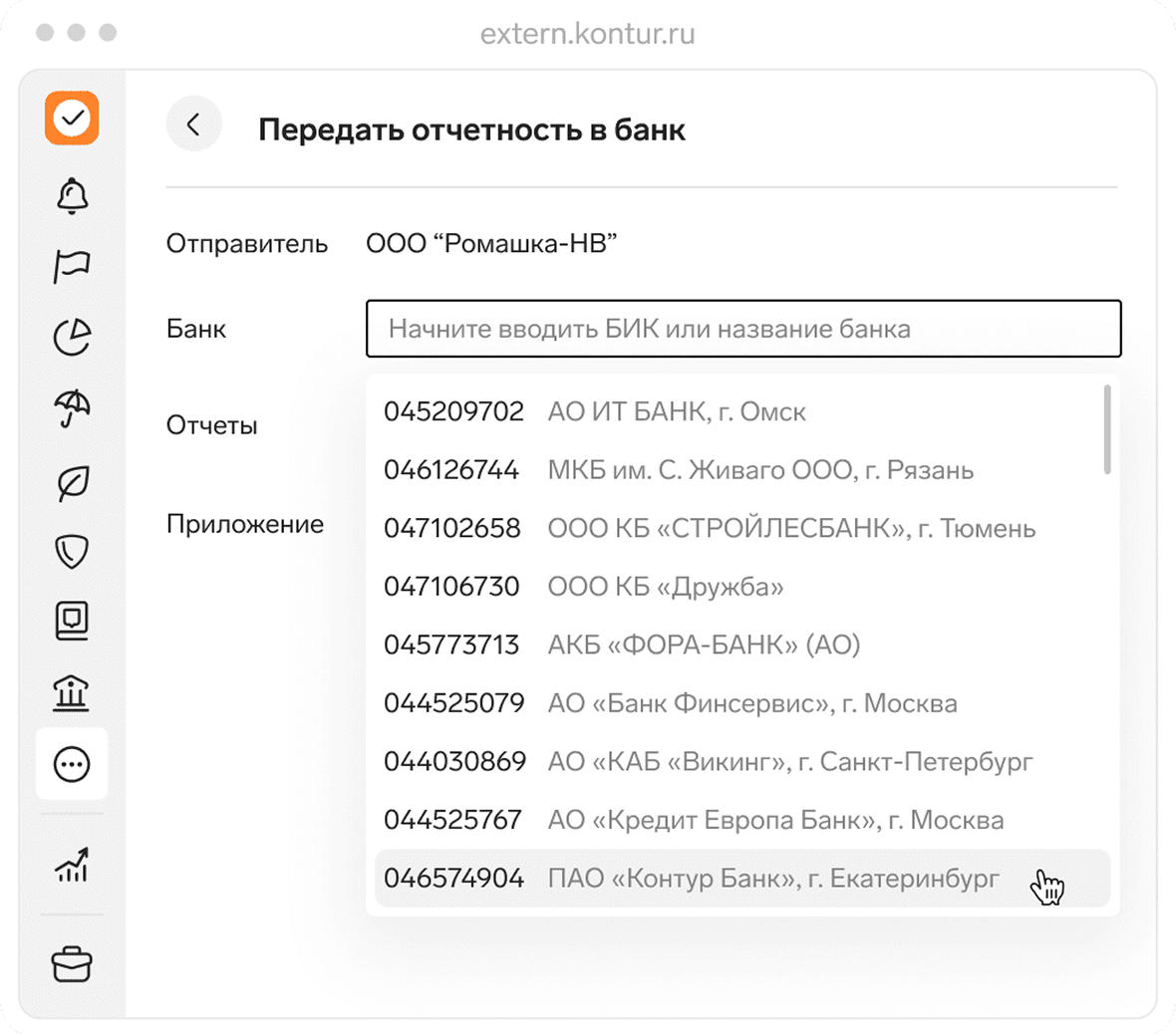Open the shield icon section
Screen dimensions: 1176x1034
72,551
